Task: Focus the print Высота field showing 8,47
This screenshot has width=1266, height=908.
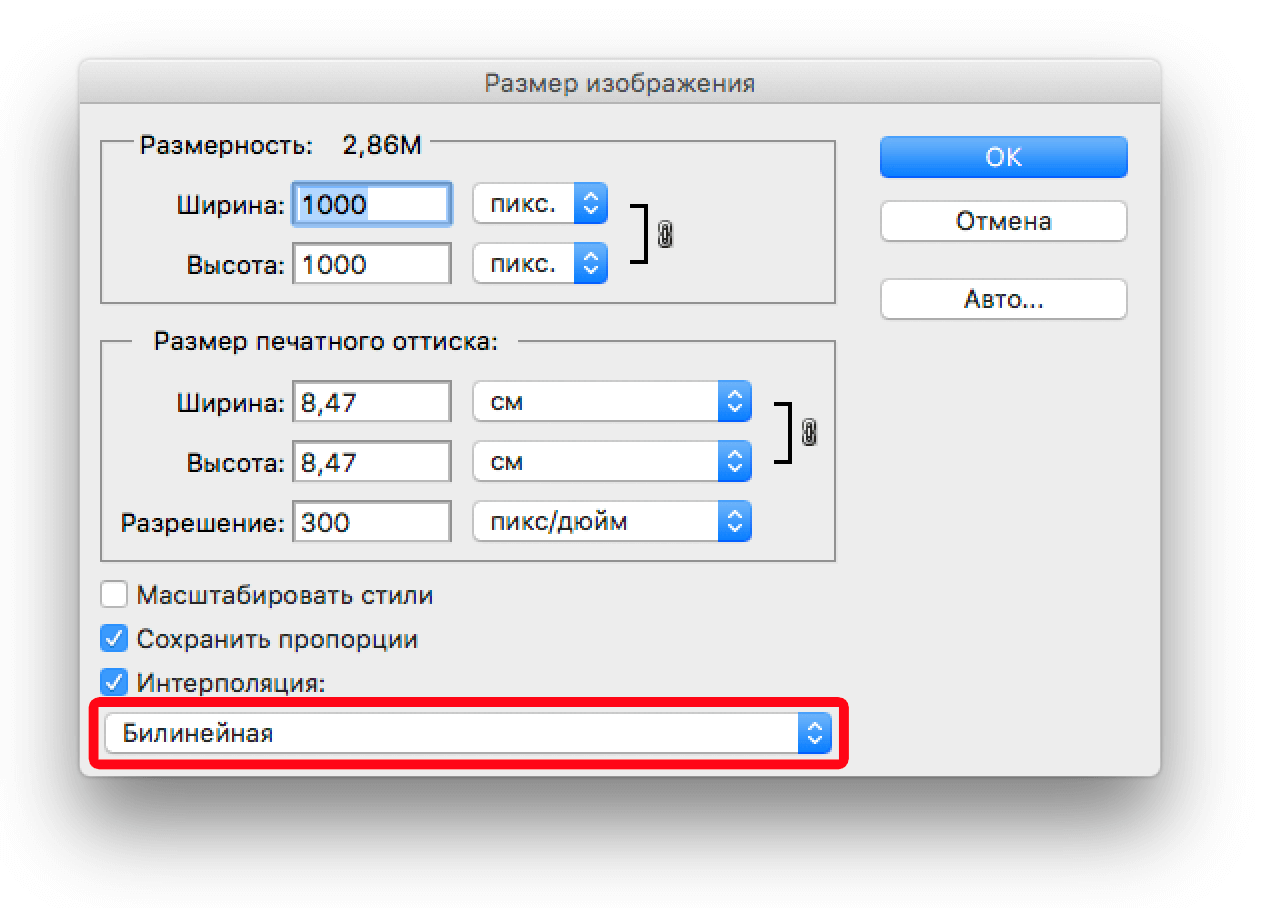Action: [372, 463]
